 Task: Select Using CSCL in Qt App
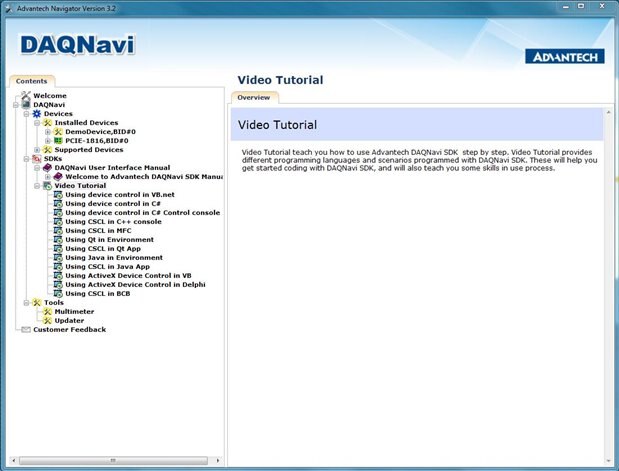[103, 249]
